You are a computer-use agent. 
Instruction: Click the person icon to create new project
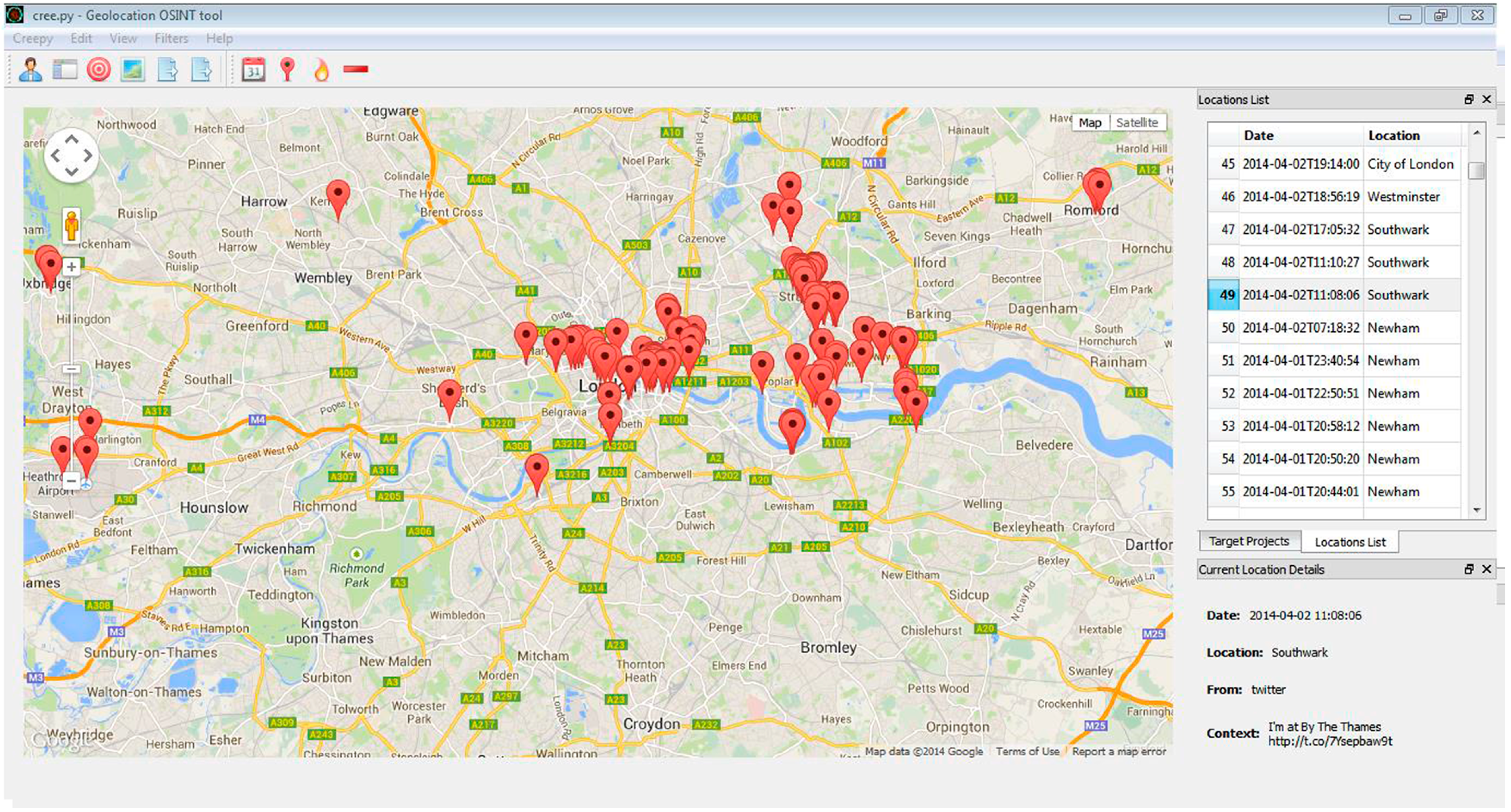coord(30,69)
